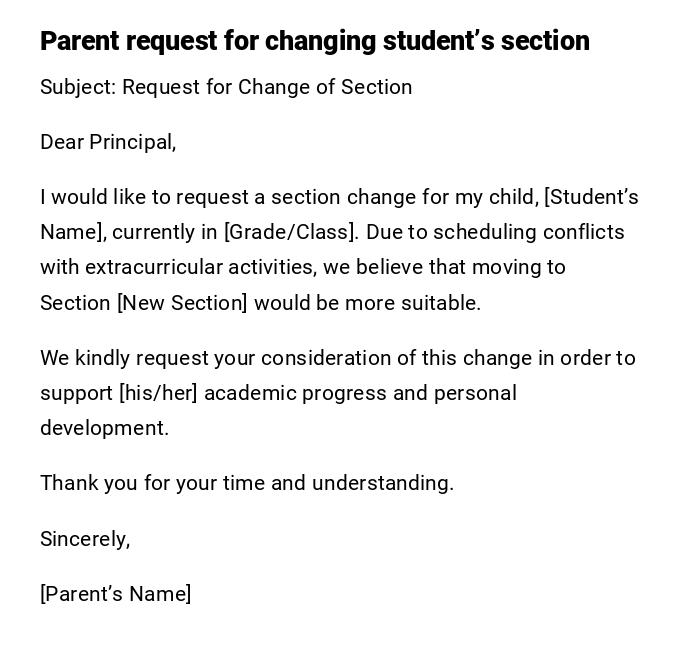Click the title "Parent request for changing student's section"
The width and height of the screenshot is (700, 656).
(x=314, y=41)
